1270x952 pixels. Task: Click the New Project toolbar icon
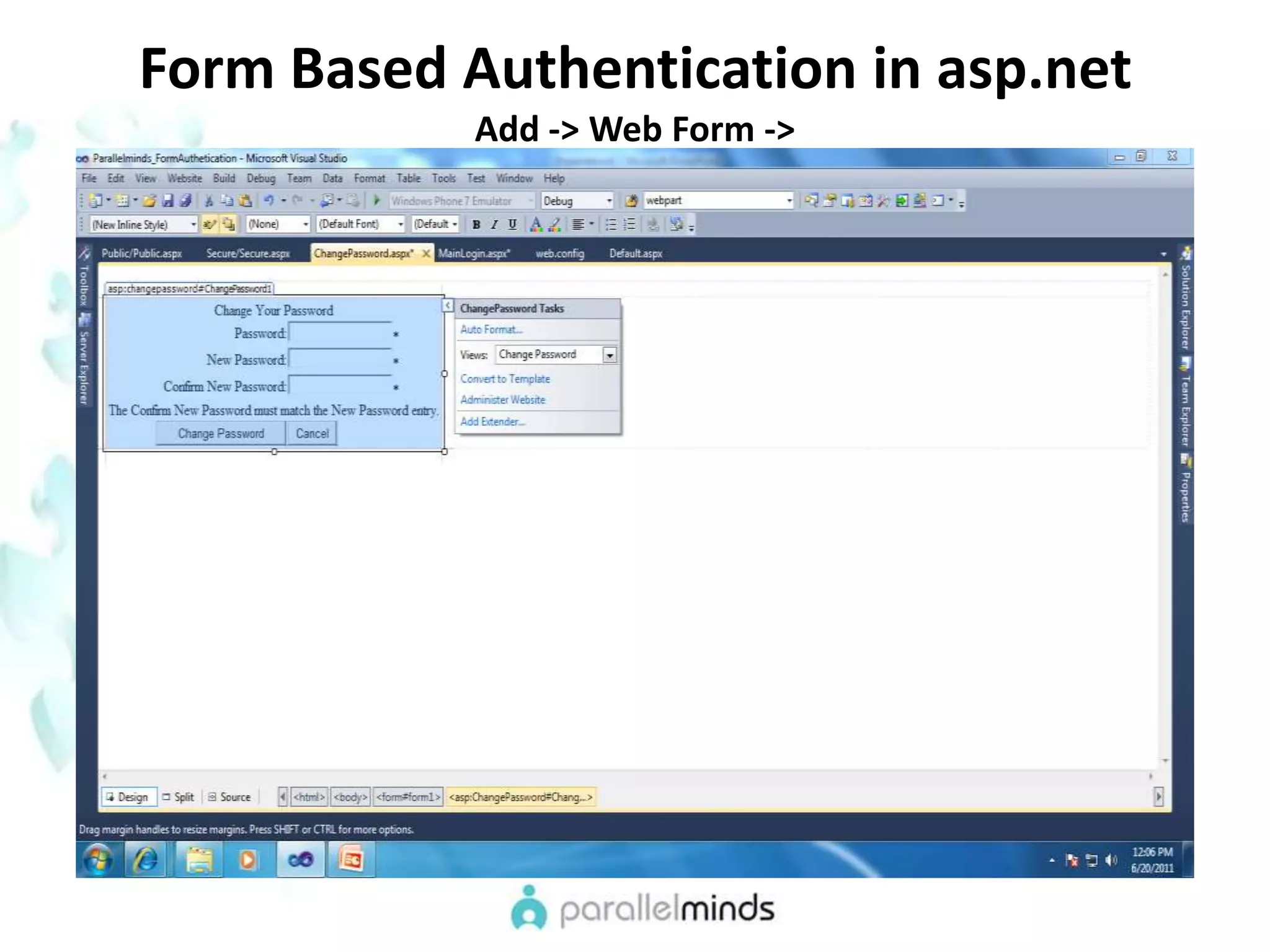(95, 201)
